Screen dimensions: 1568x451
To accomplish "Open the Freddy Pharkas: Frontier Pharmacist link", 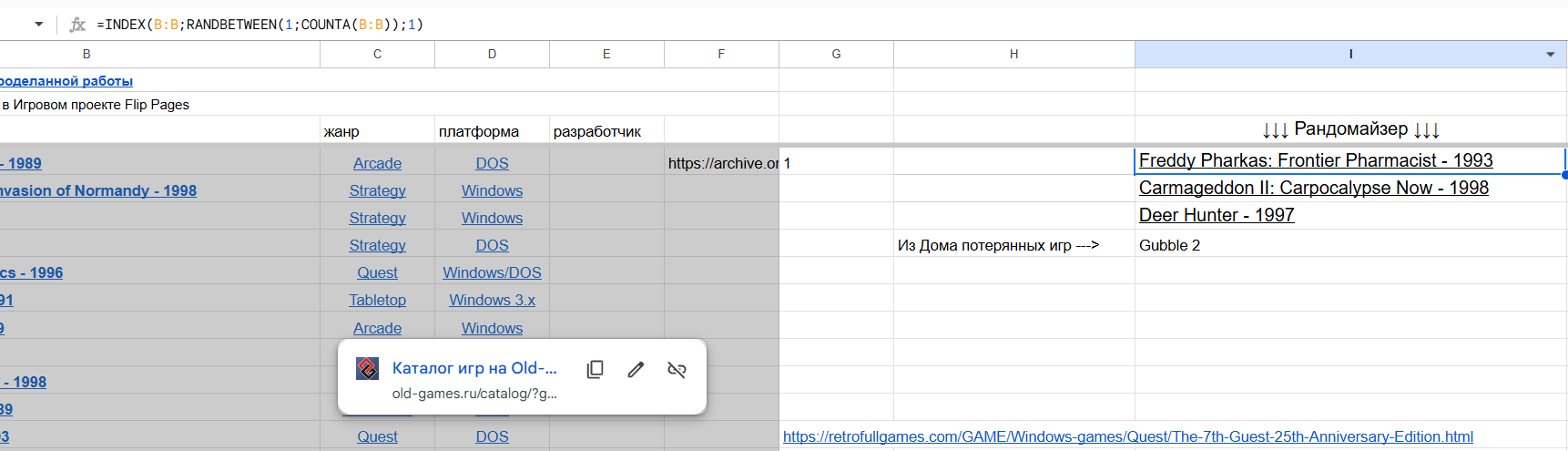I will (1315, 161).
